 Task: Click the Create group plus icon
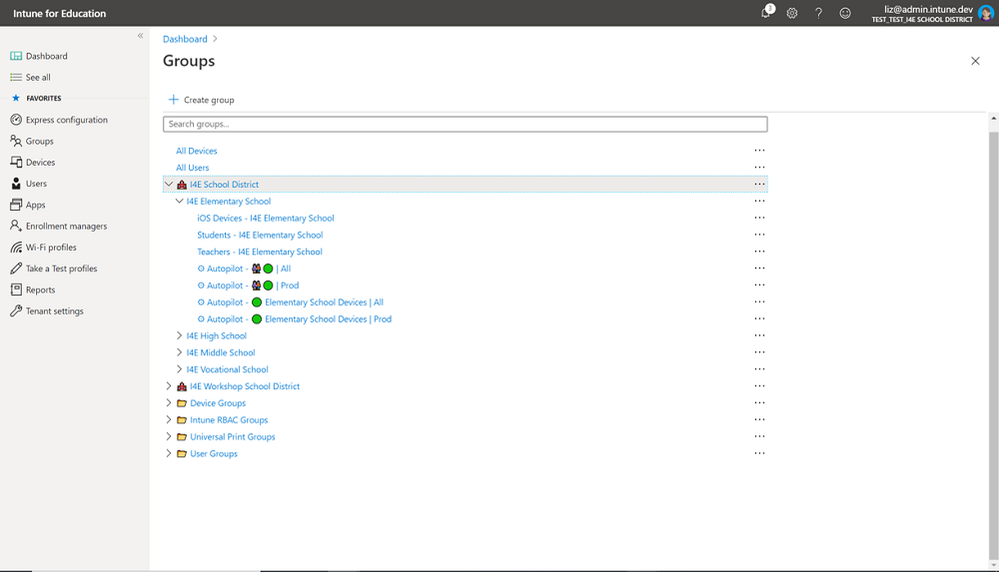(173, 99)
